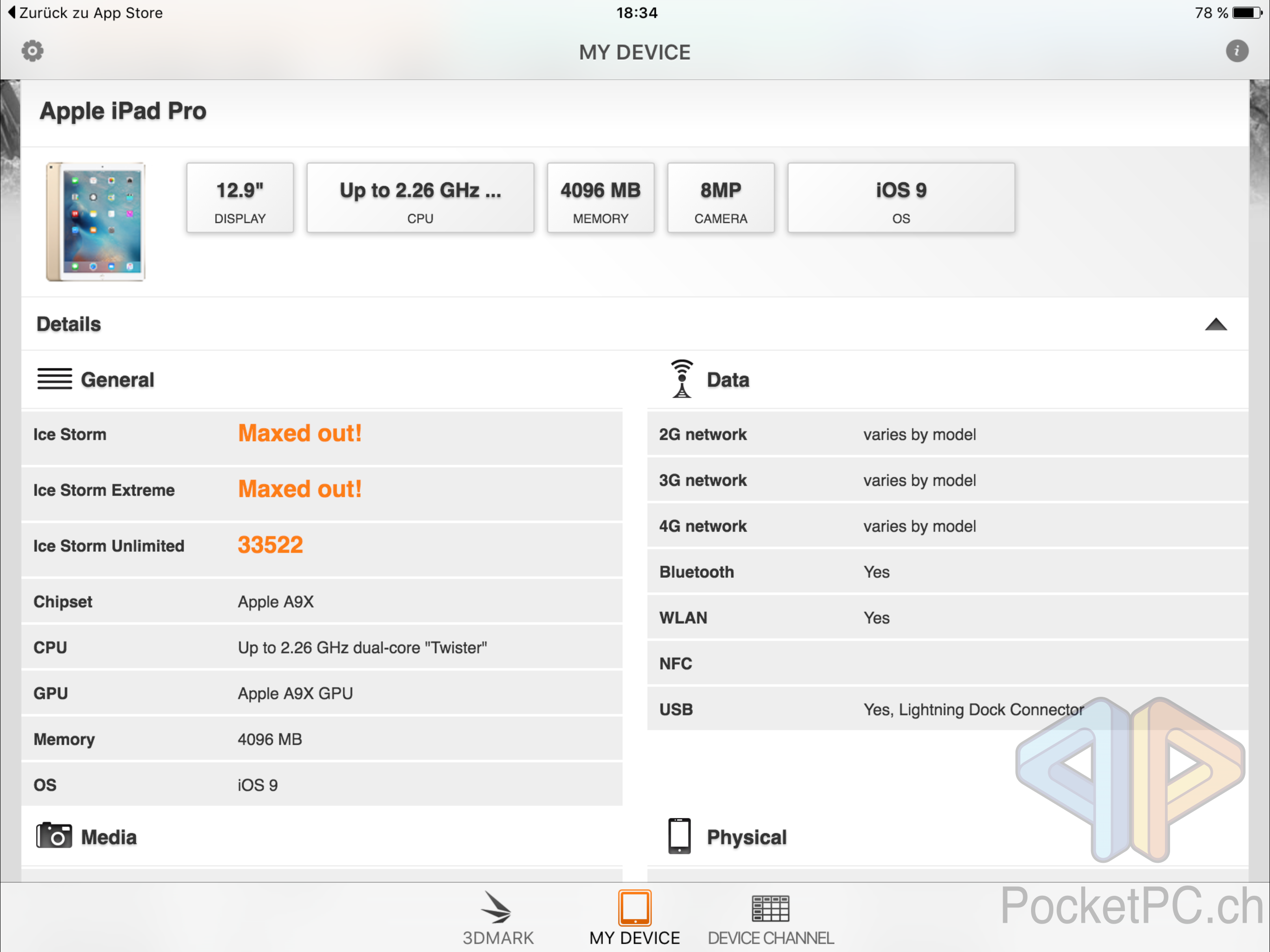Open the 3DMARK tab

[498, 918]
